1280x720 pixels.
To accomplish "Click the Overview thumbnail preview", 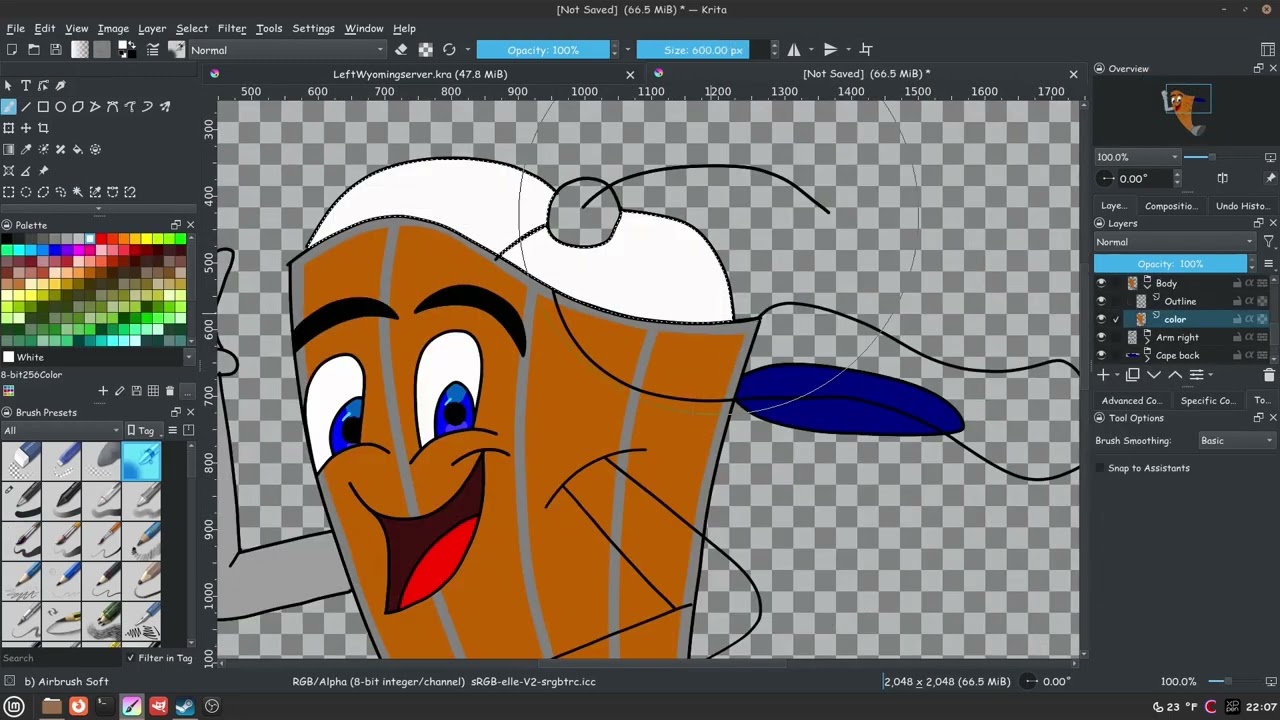I will (1185, 108).
